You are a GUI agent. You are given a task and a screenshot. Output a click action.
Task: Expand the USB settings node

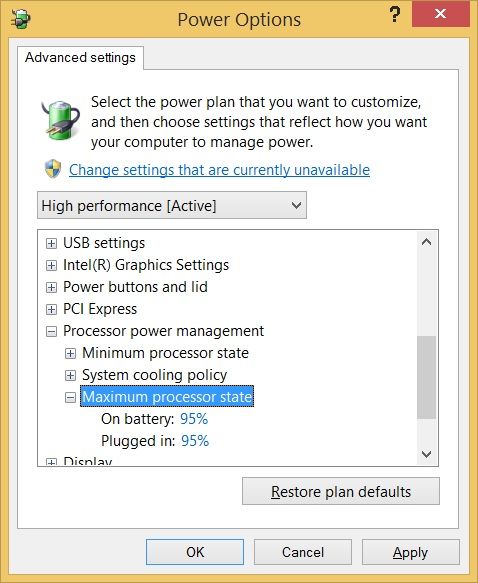point(51,244)
